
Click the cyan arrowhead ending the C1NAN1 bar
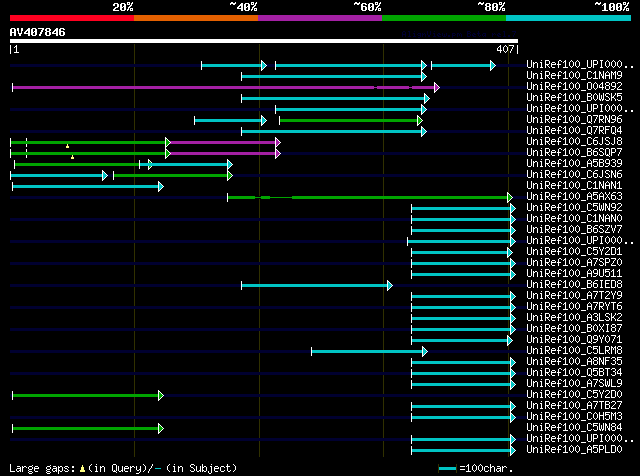click(161, 187)
